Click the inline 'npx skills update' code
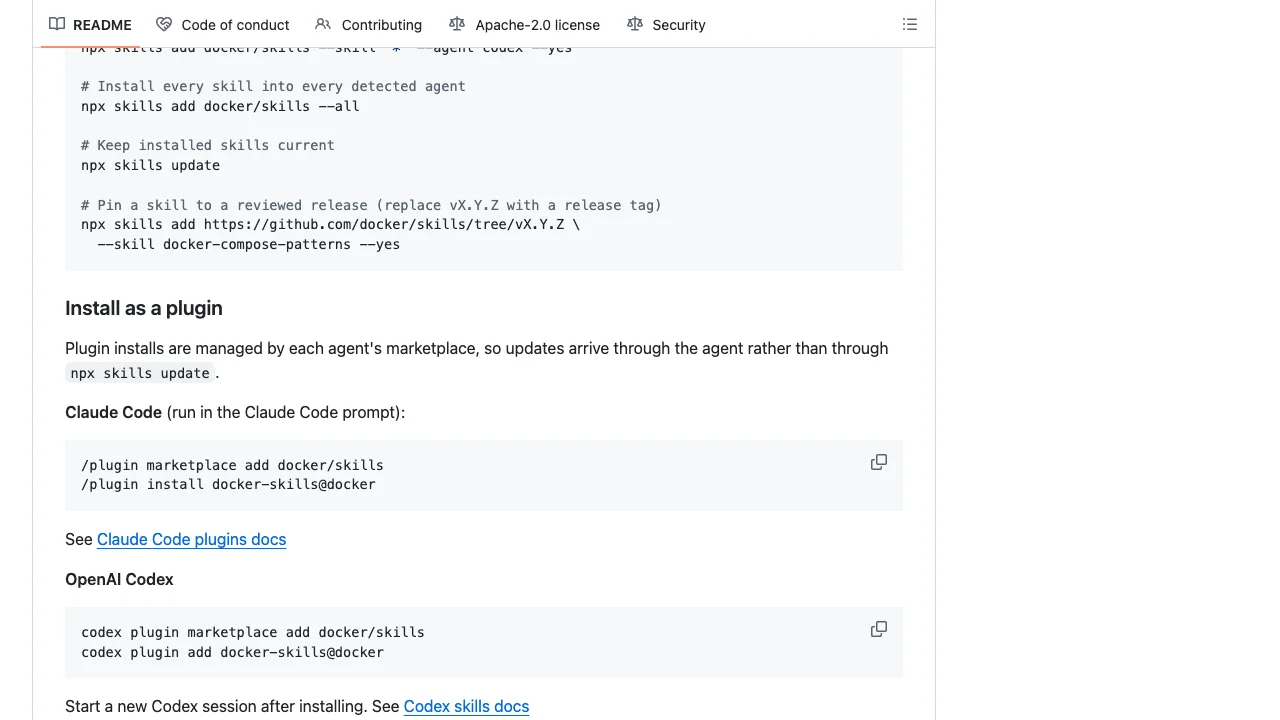 (x=140, y=373)
